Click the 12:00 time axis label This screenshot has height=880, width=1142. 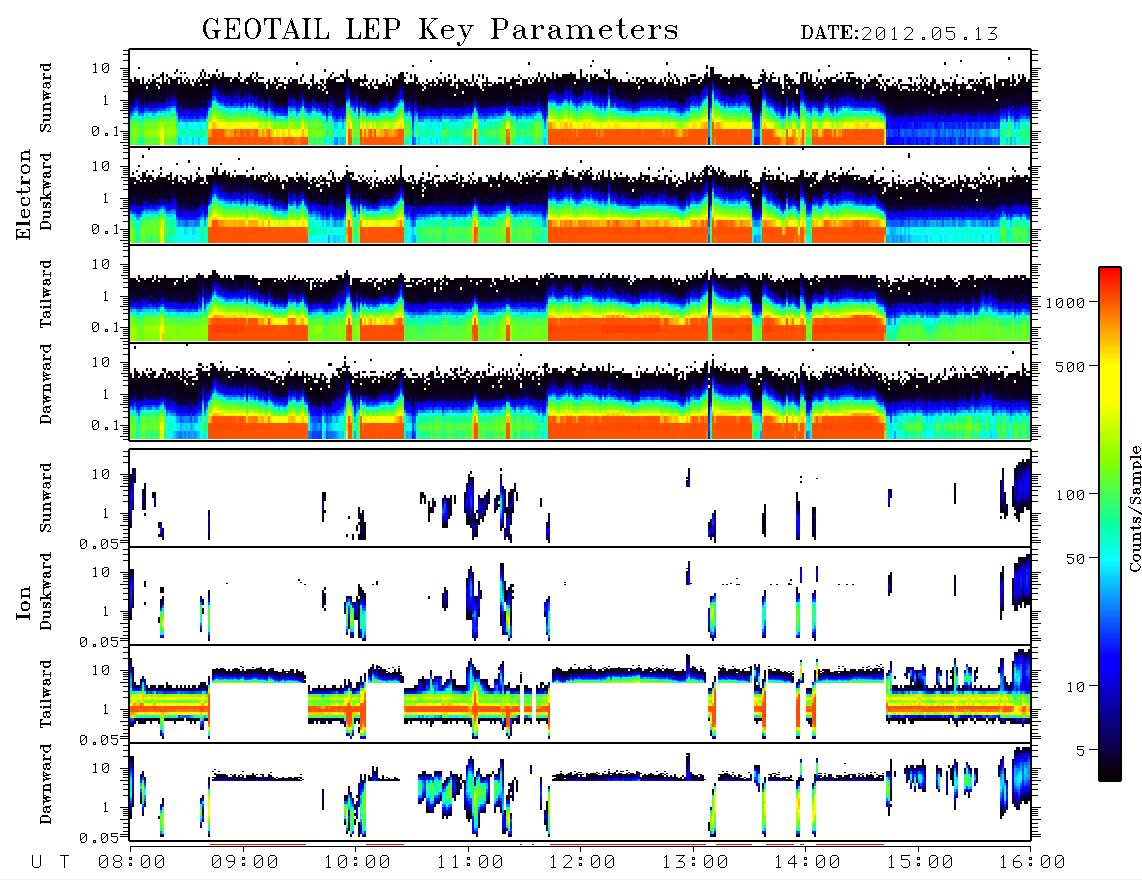coord(582,863)
